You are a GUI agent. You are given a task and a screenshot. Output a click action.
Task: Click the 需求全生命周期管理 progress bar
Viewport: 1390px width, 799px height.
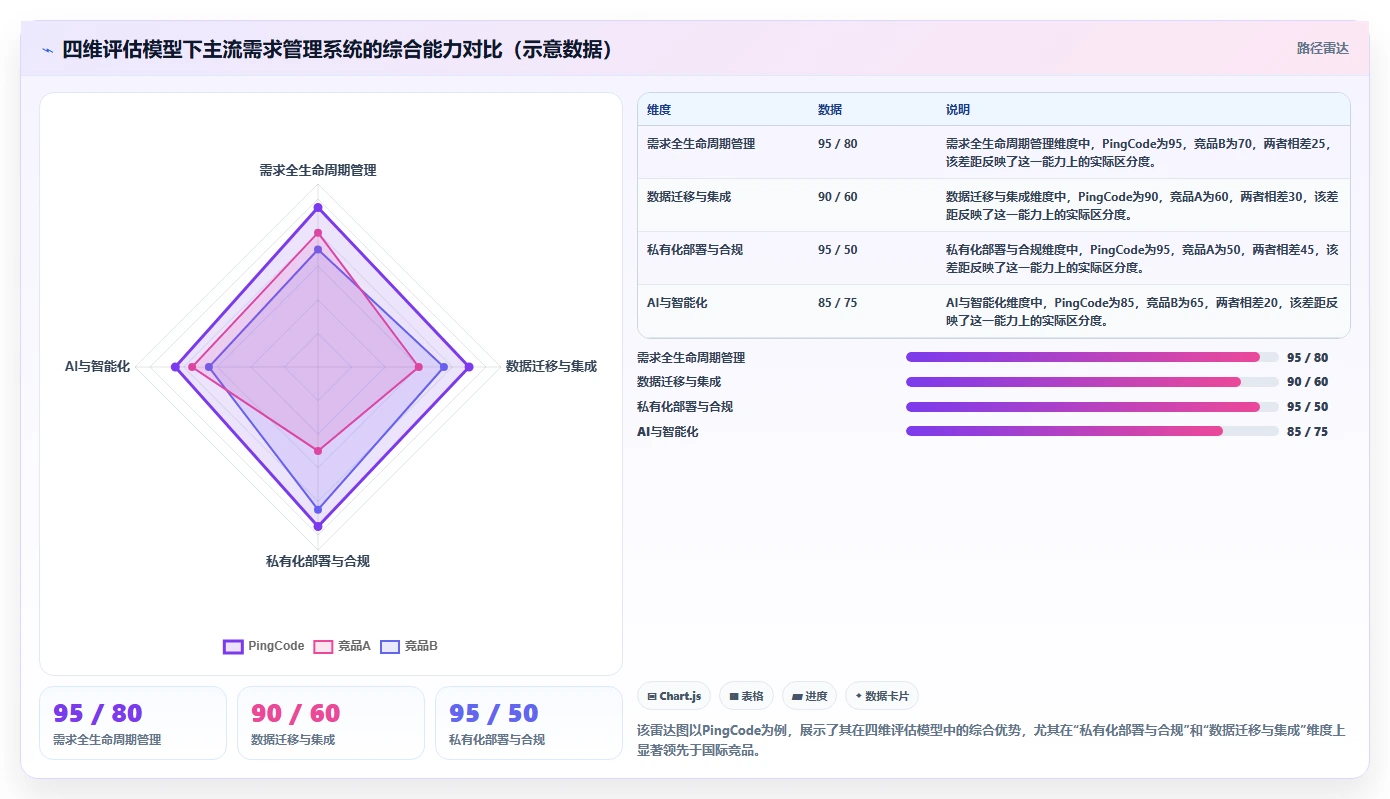point(1092,357)
